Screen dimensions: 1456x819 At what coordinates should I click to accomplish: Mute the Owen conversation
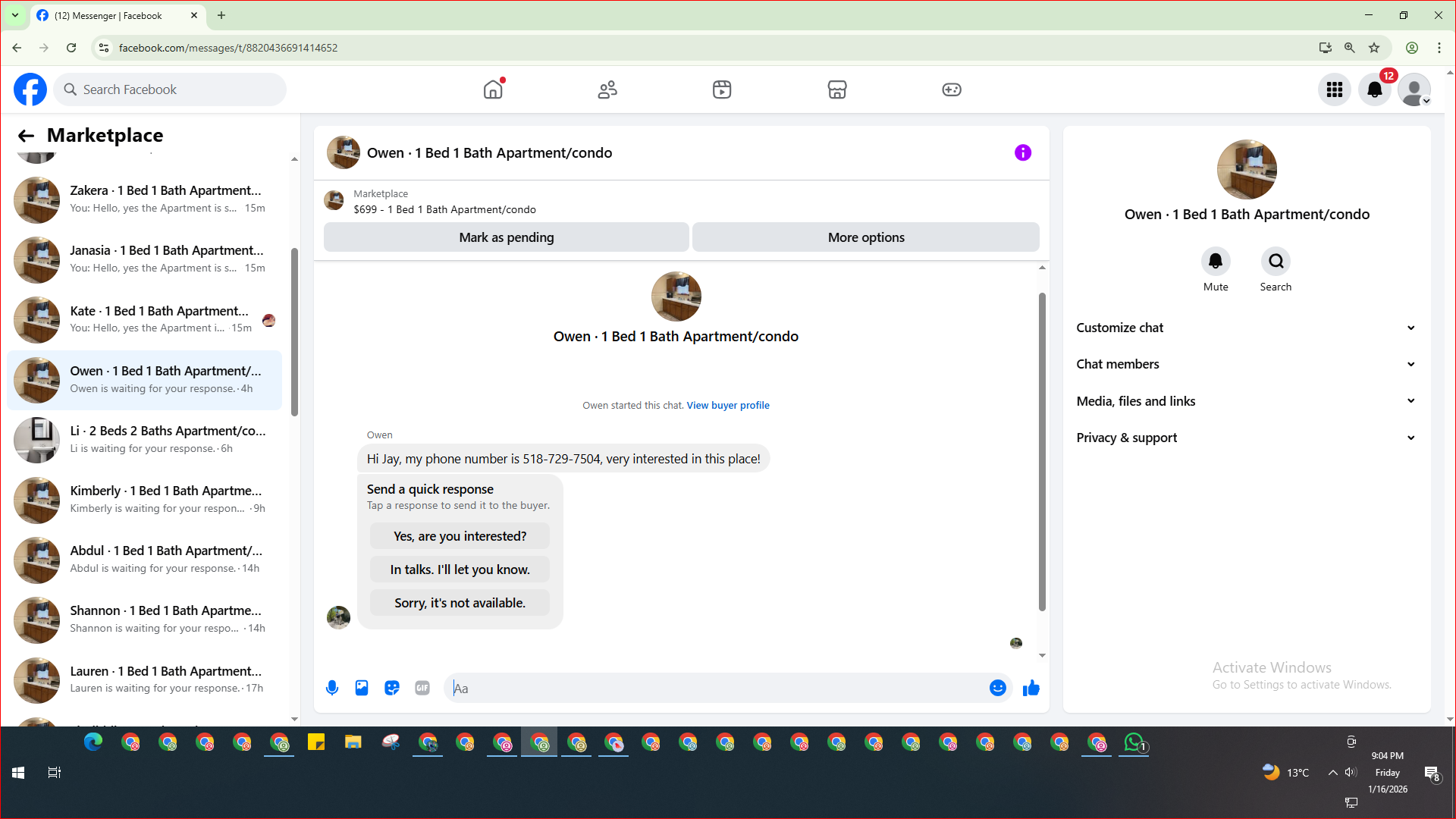click(1215, 262)
